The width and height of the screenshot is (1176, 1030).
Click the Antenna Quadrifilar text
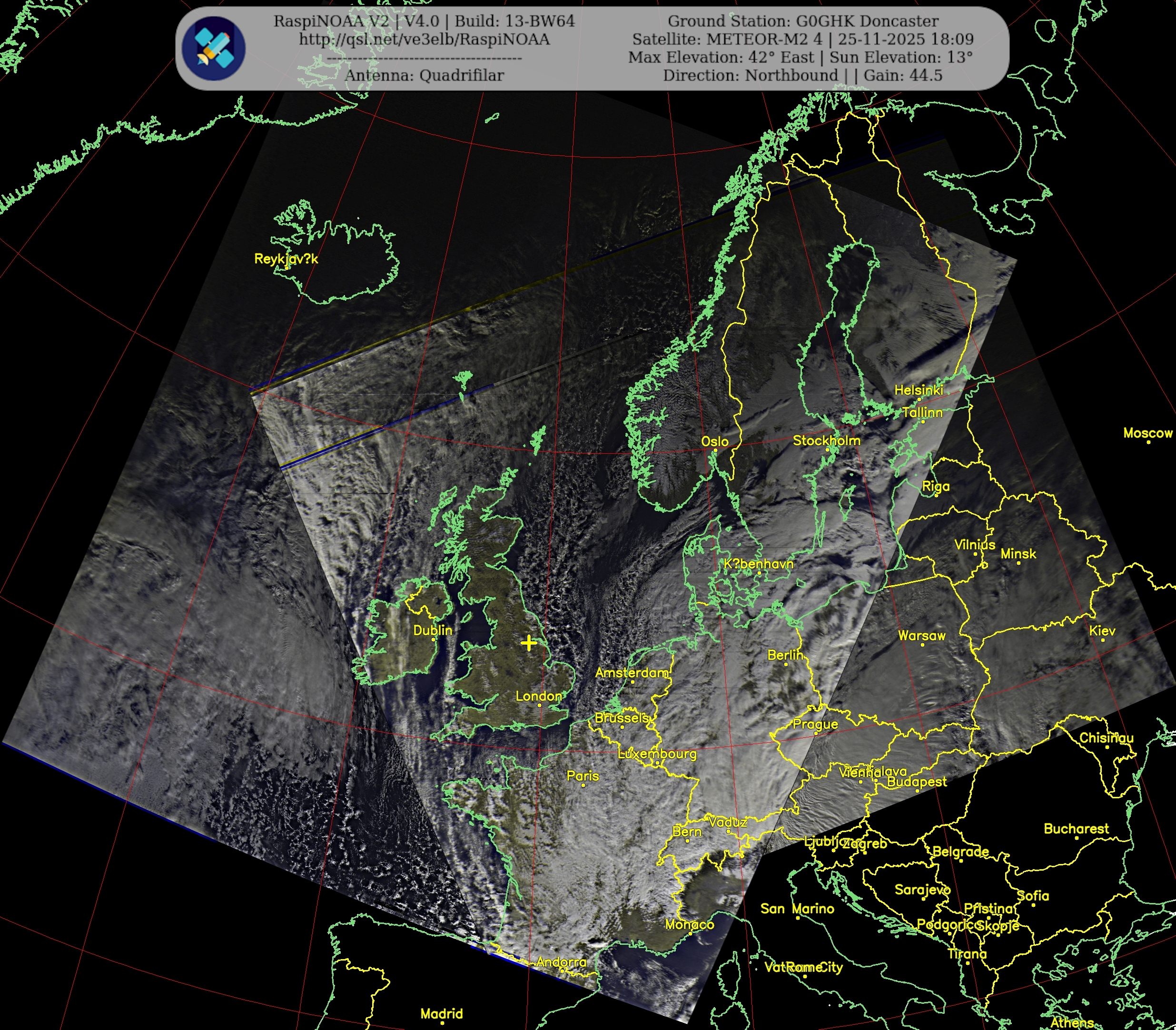(x=424, y=75)
